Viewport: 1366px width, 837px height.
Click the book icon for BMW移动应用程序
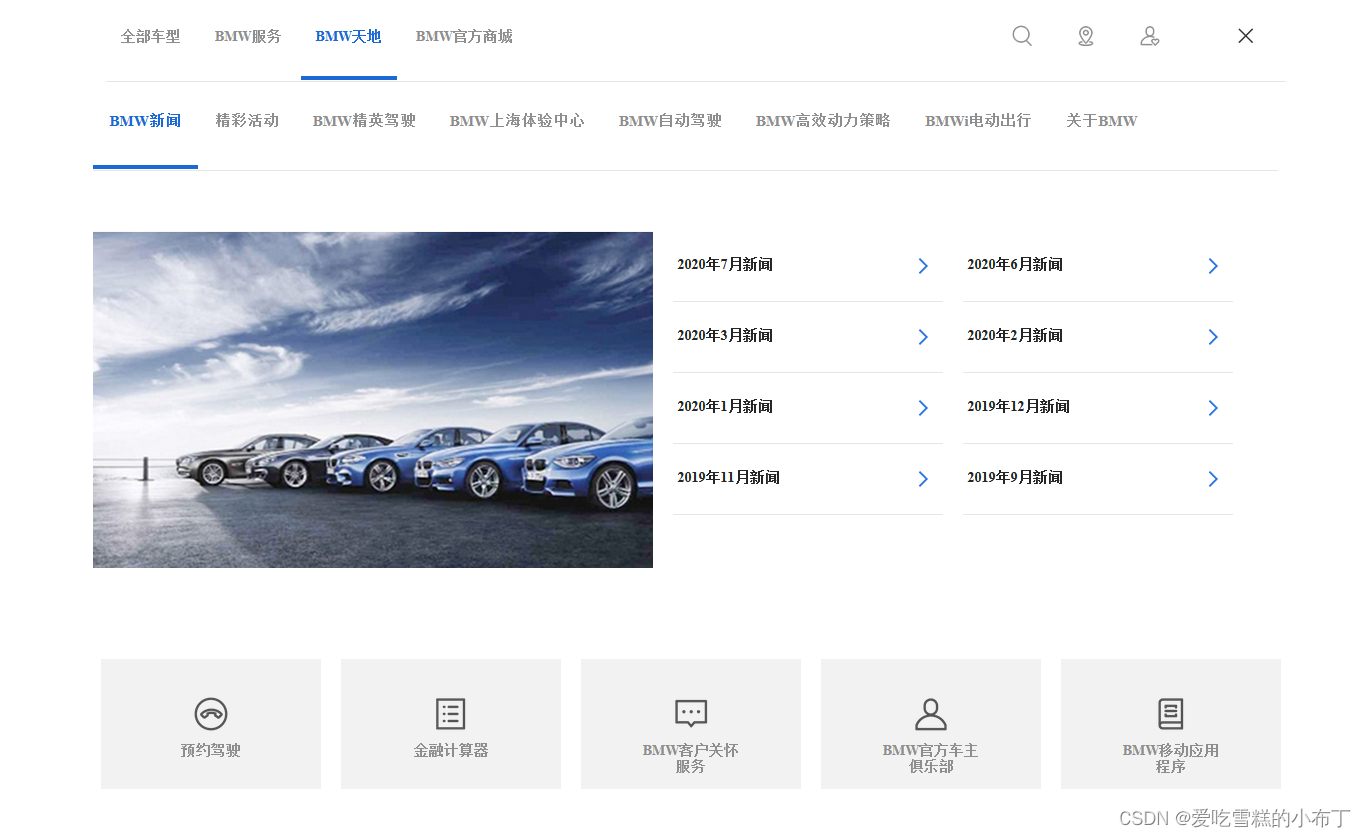(x=1171, y=714)
